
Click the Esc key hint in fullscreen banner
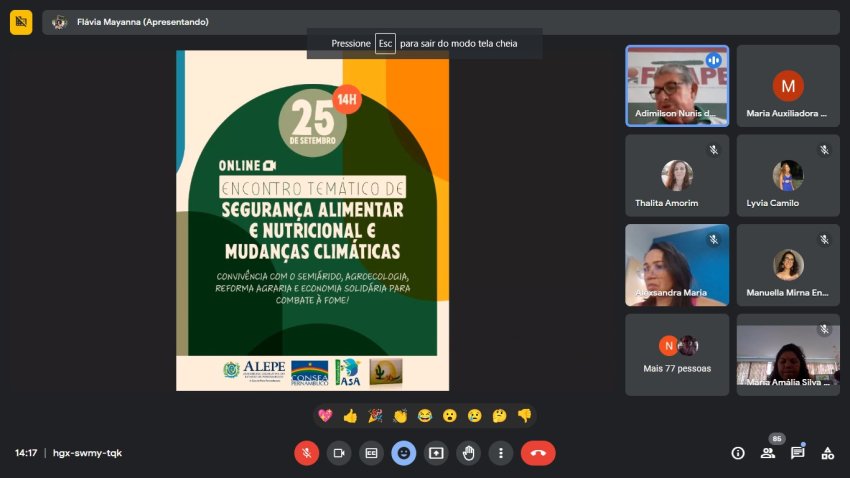385,44
